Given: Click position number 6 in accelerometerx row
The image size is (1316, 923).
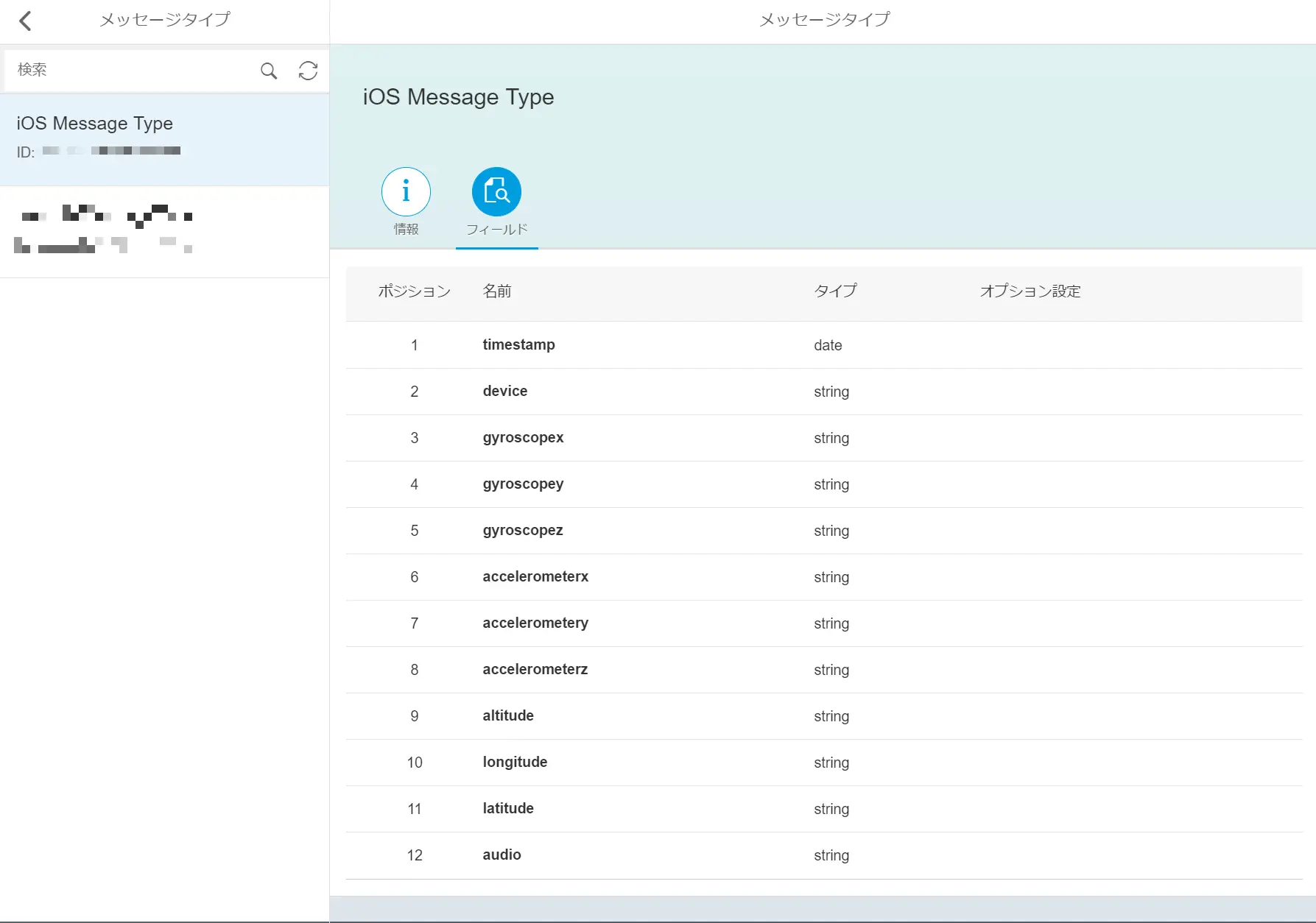Looking at the screenshot, I should tap(415, 577).
